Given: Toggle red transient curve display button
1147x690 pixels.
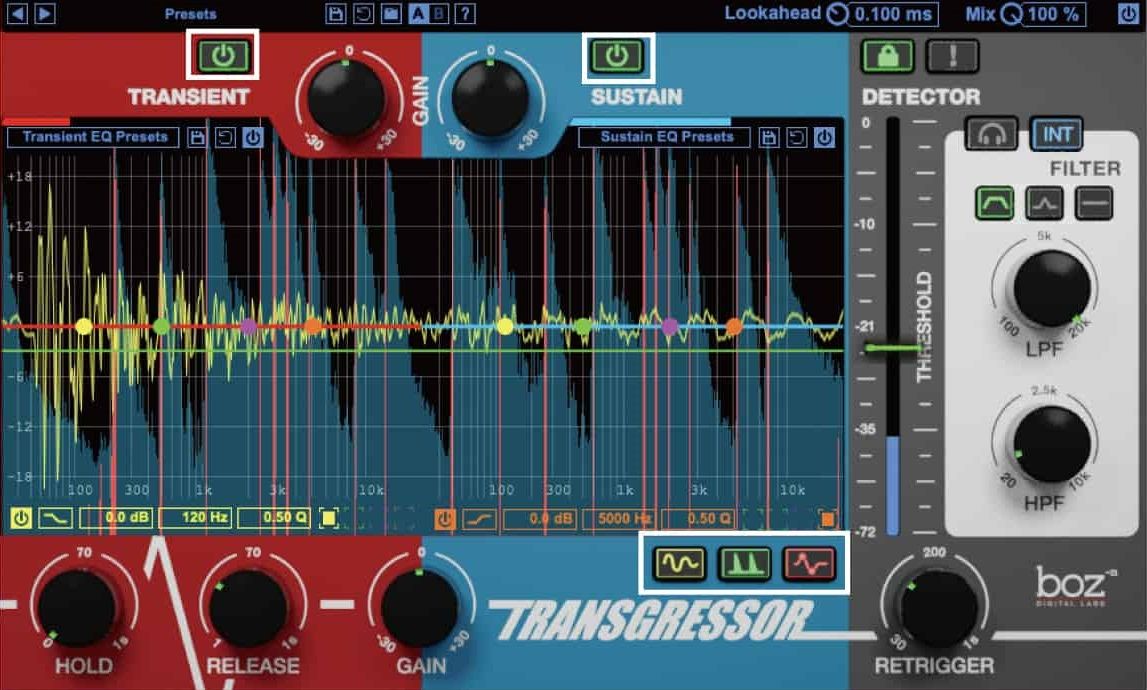Looking at the screenshot, I should pyautogui.click(x=809, y=563).
